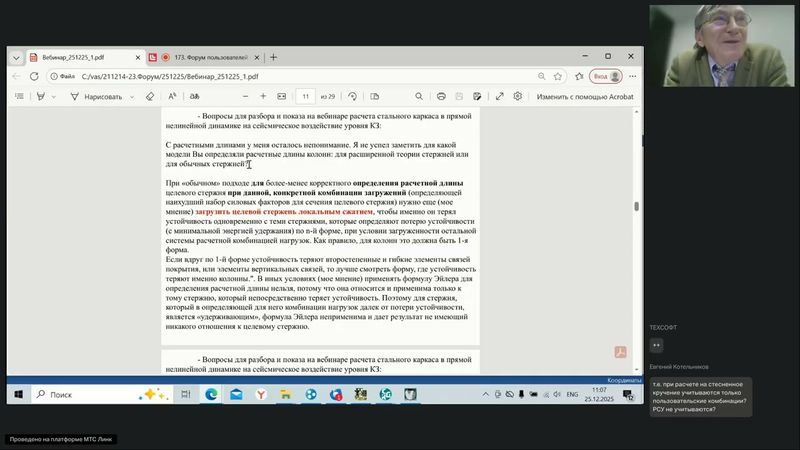Click the ТЕХСОФТ chat avatar icon
The width and height of the screenshot is (800, 450).
point(656,345)
